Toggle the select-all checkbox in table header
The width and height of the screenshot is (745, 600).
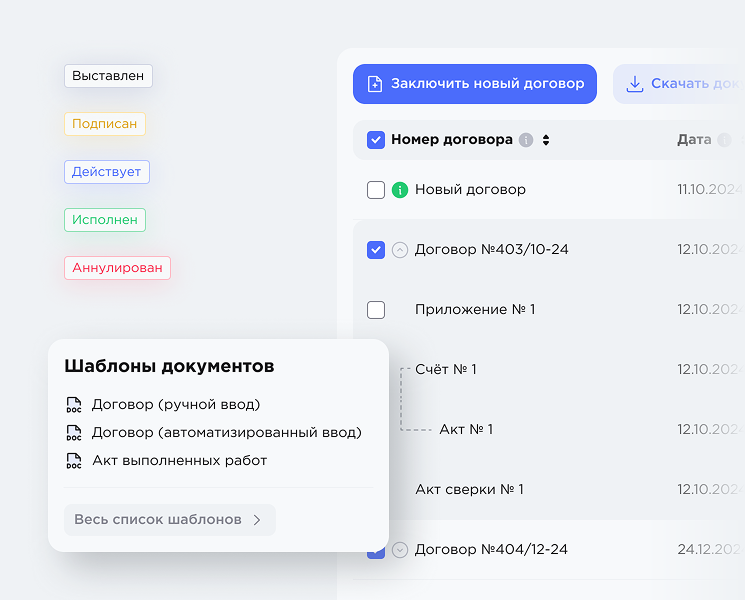tap(376, 140)
